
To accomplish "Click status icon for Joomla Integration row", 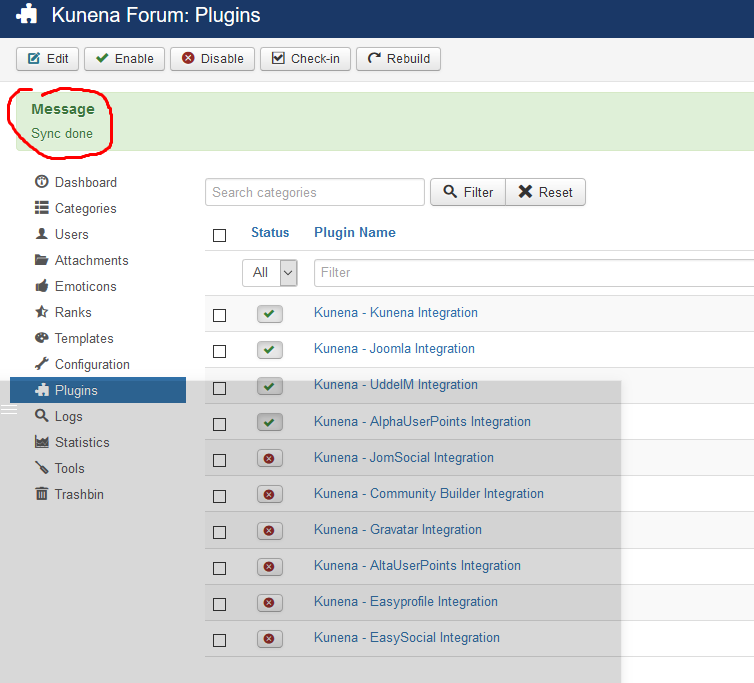I will (269, 350).
